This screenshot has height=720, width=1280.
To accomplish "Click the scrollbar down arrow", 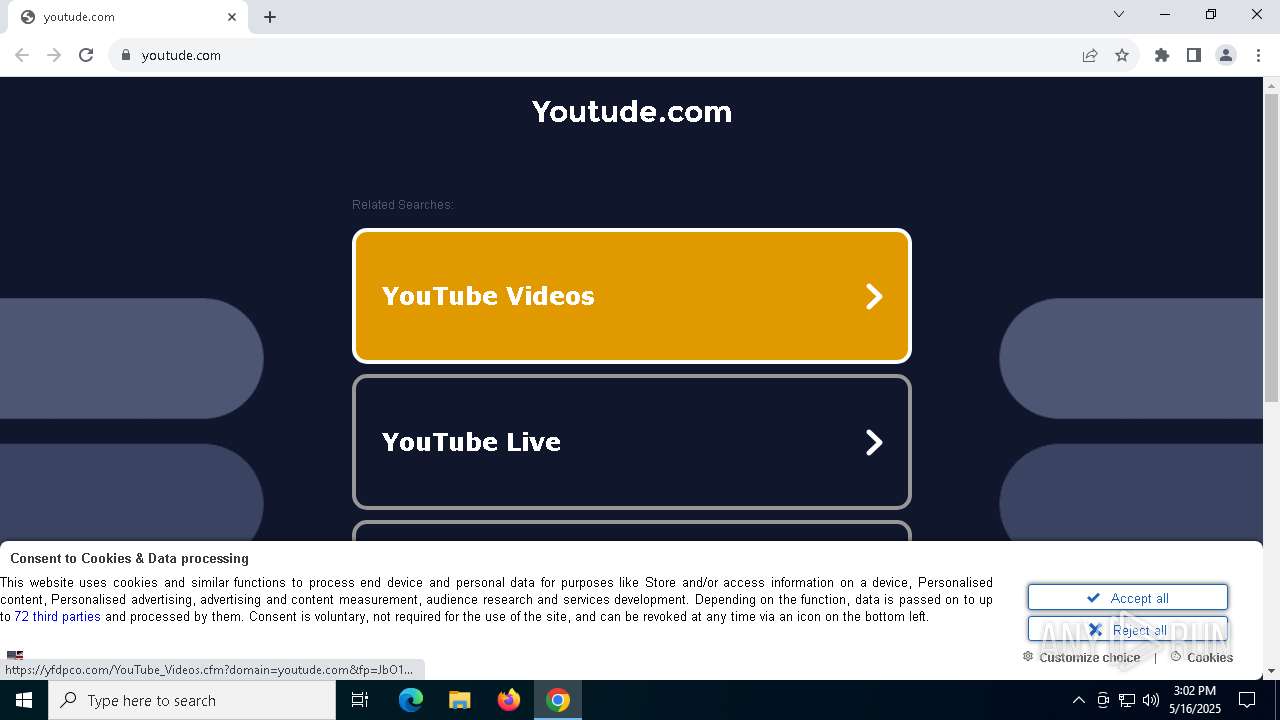I will coord(1272,671).
